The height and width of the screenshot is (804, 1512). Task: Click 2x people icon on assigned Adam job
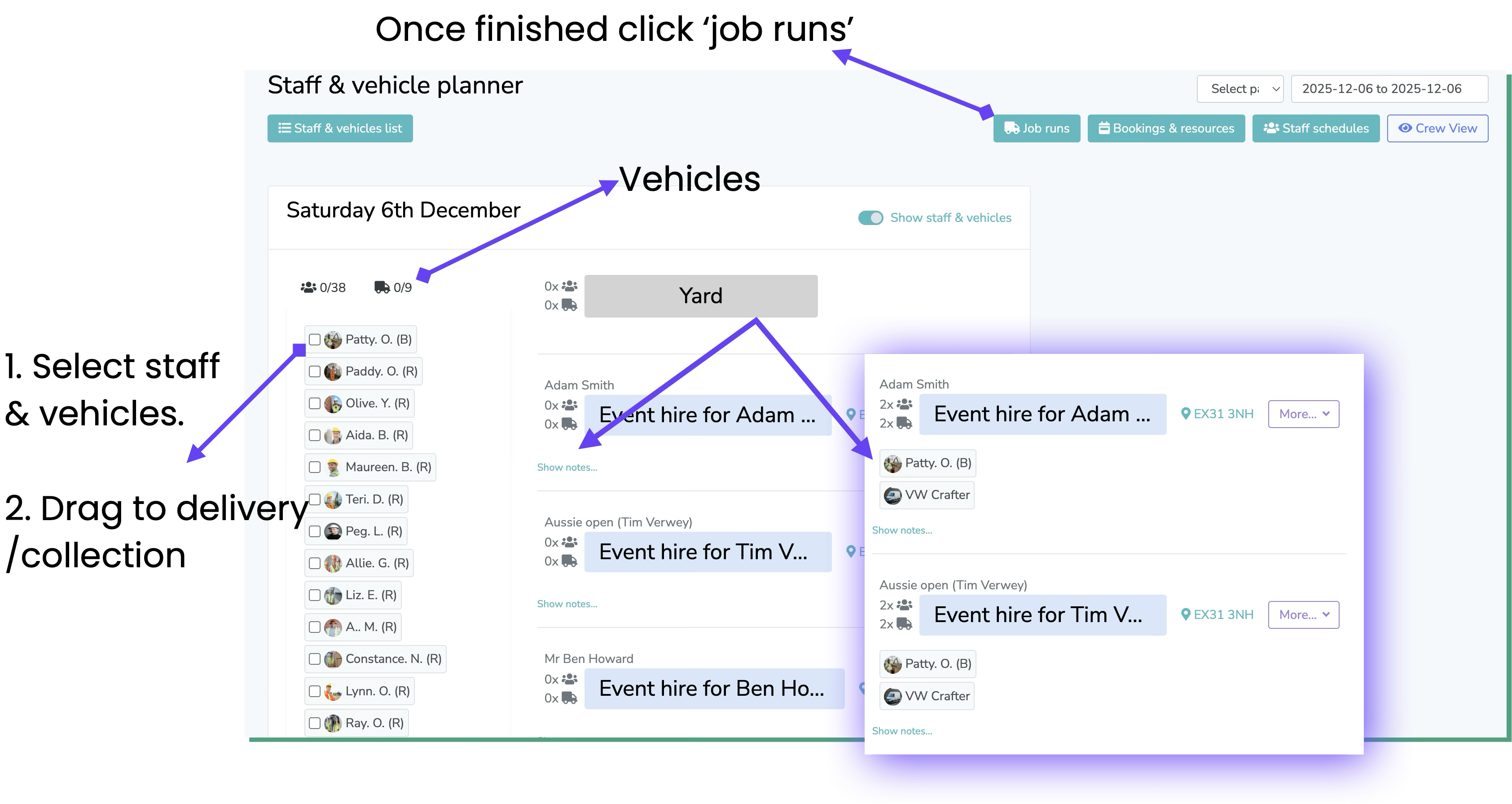(x=905, y=404)
